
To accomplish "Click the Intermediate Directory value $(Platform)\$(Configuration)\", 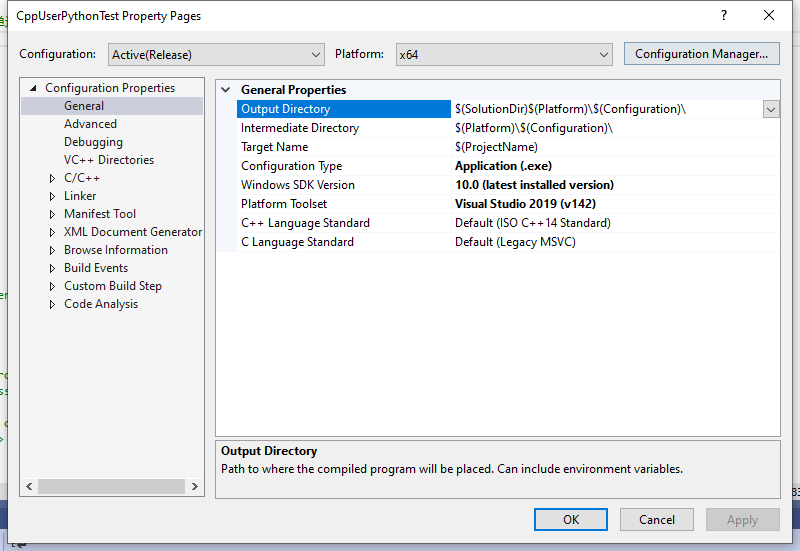I will click(534, 128).
